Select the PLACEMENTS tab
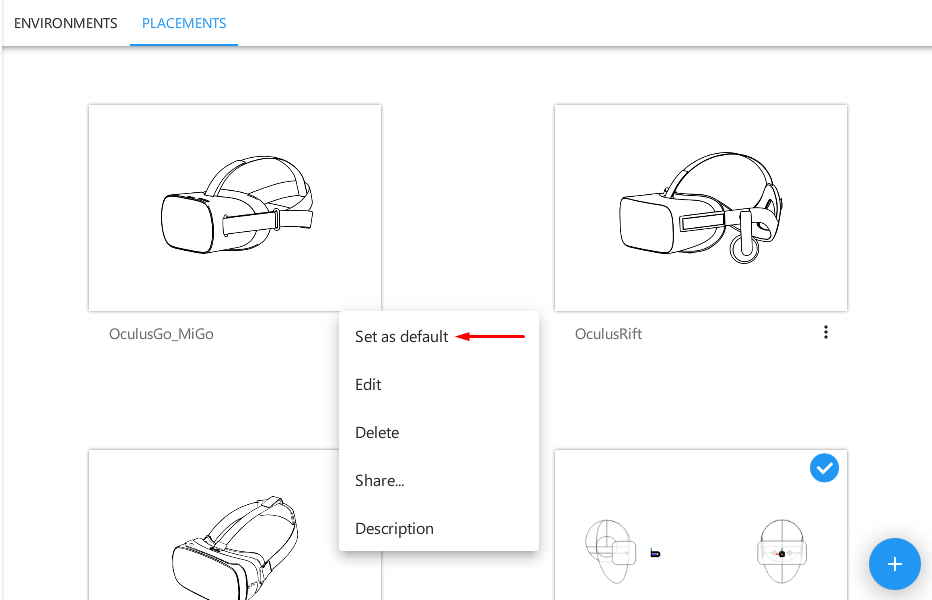Image resolution: width=932 pixels, height=600 pixels. coord(184,23)
